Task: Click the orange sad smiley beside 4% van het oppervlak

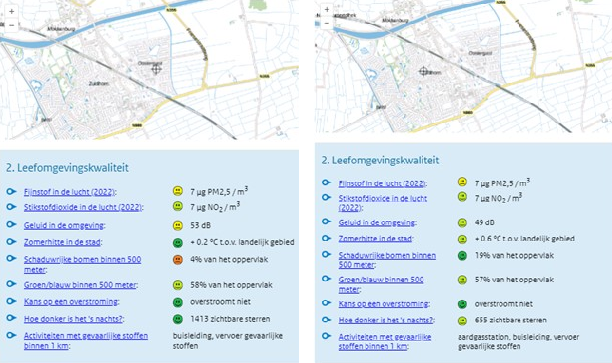Action: [178, 260]
